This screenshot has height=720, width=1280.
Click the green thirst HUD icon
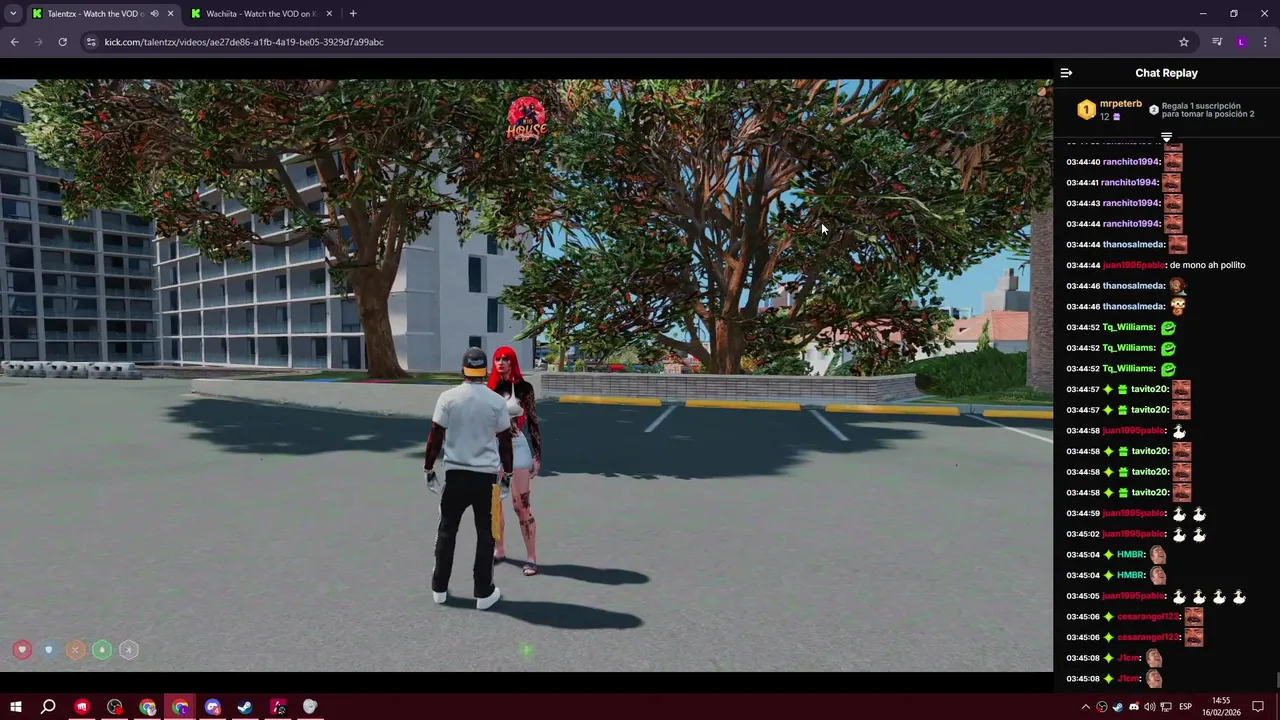pos(102,650)
